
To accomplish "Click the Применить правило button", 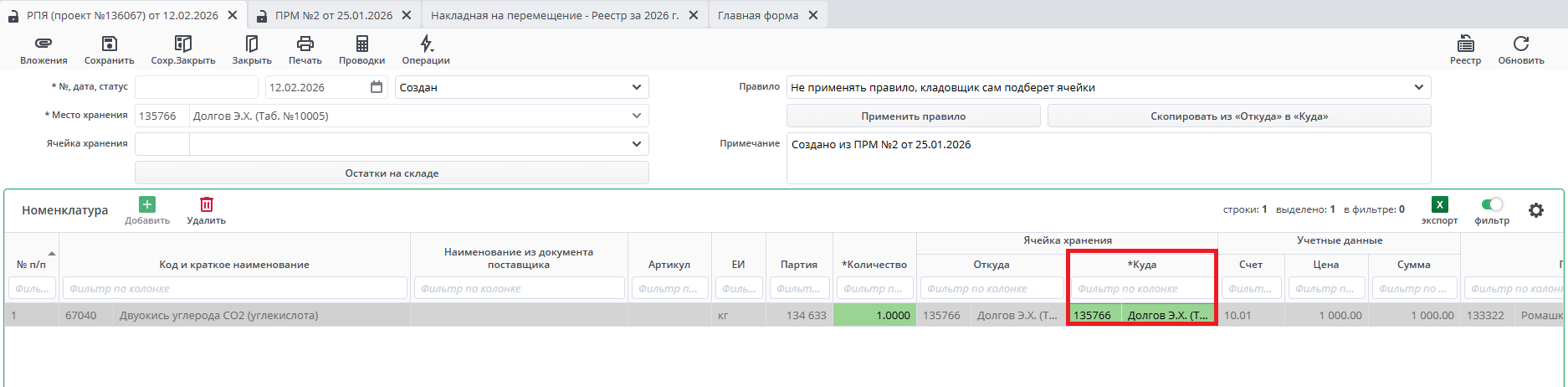I will [x=913, y=116].
